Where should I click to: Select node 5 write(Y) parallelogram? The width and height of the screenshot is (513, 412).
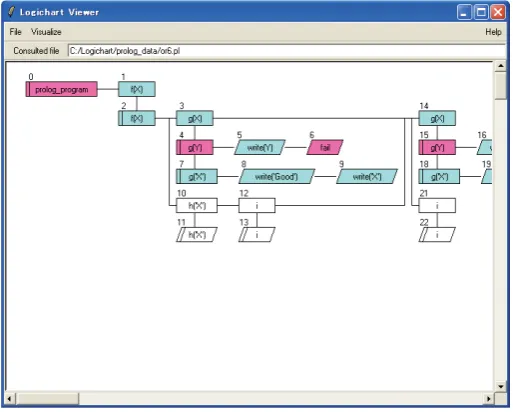tap(260, 147)
